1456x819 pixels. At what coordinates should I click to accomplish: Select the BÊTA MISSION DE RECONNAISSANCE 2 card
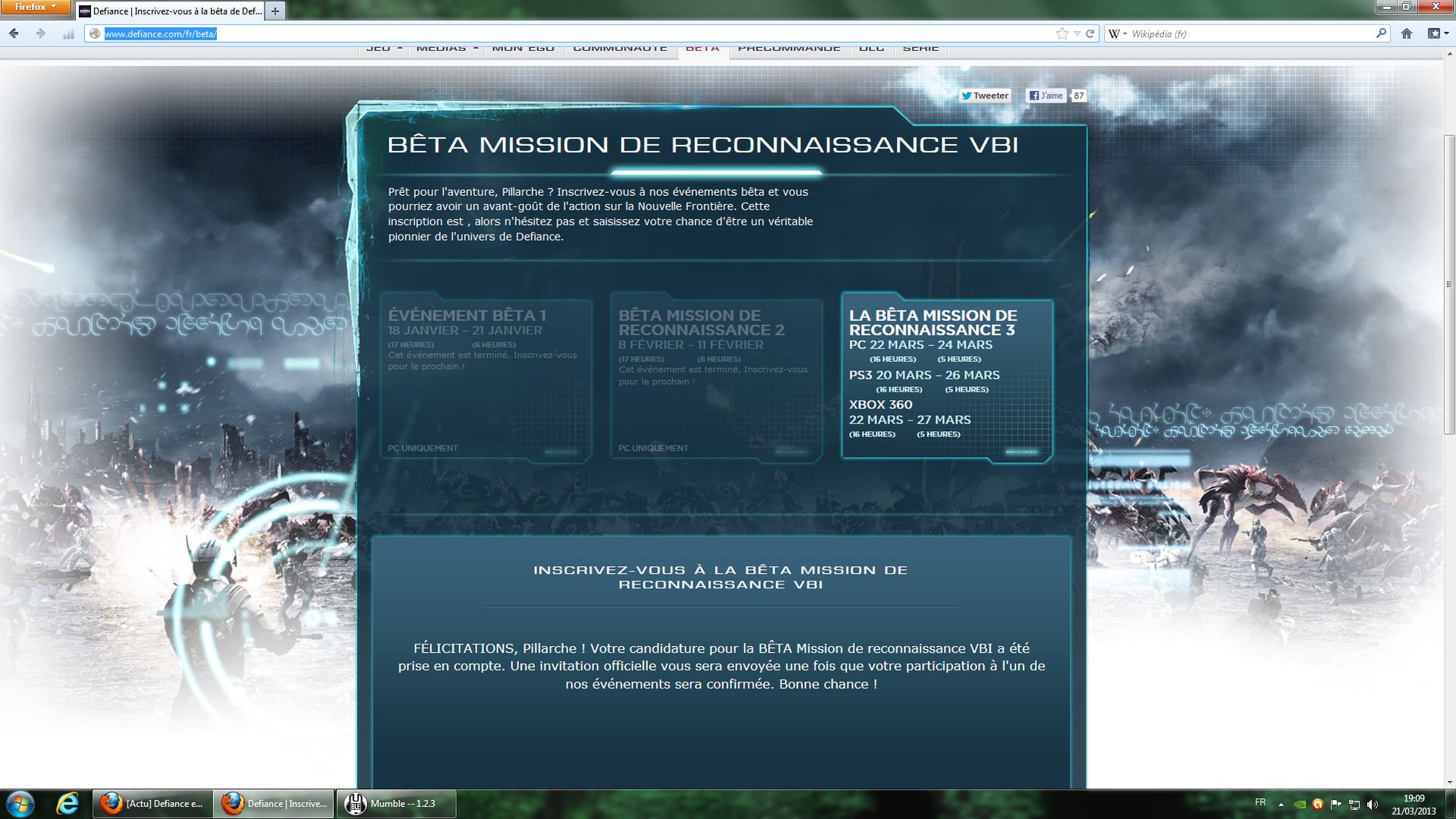pos(716,377)
